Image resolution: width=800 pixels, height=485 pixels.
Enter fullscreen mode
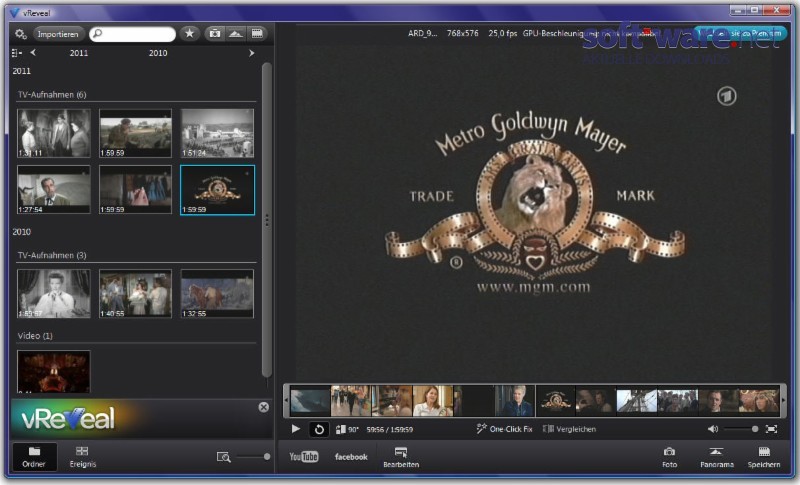[x=771, y=429]
